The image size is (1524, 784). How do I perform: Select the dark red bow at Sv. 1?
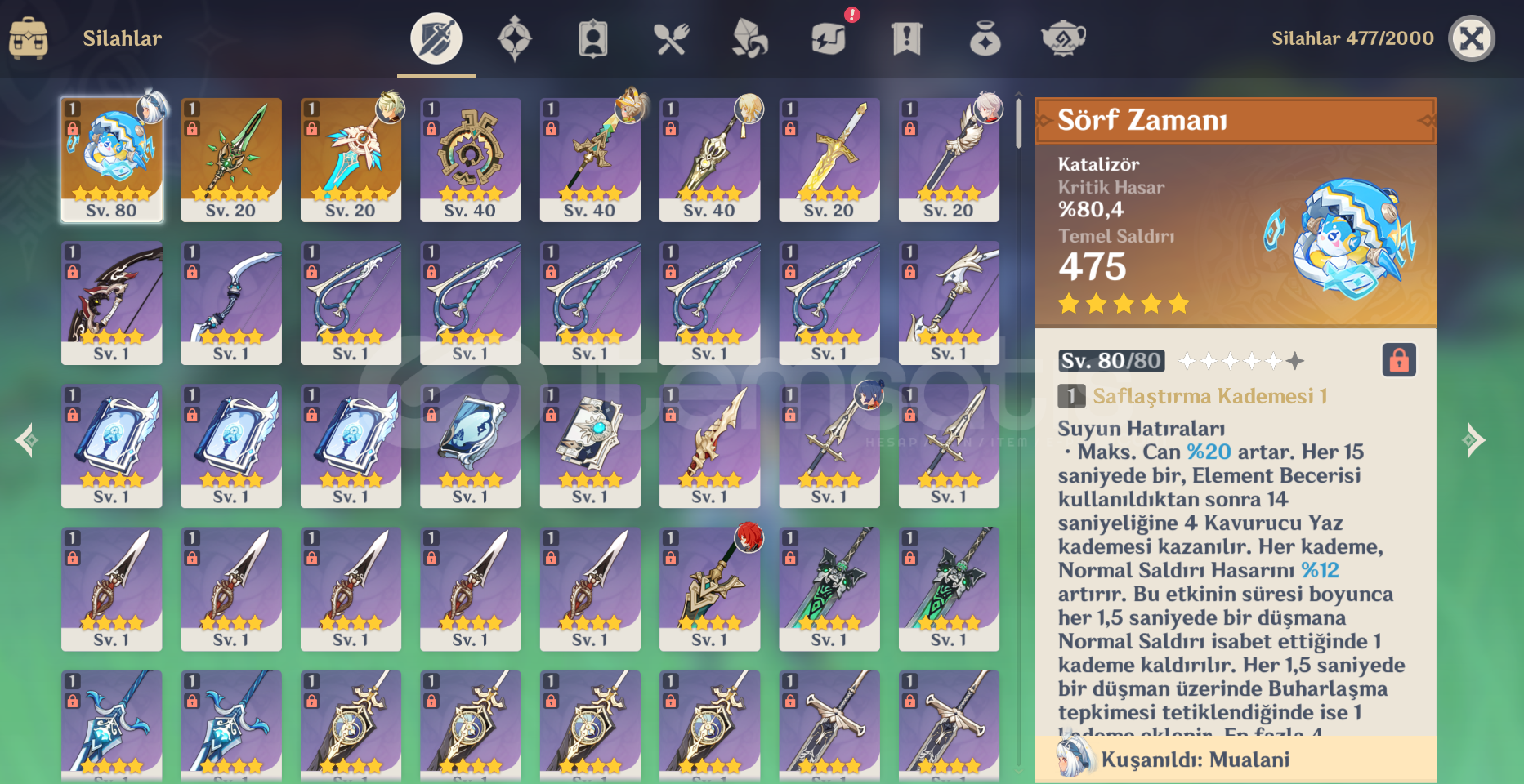tap(112, 303)
